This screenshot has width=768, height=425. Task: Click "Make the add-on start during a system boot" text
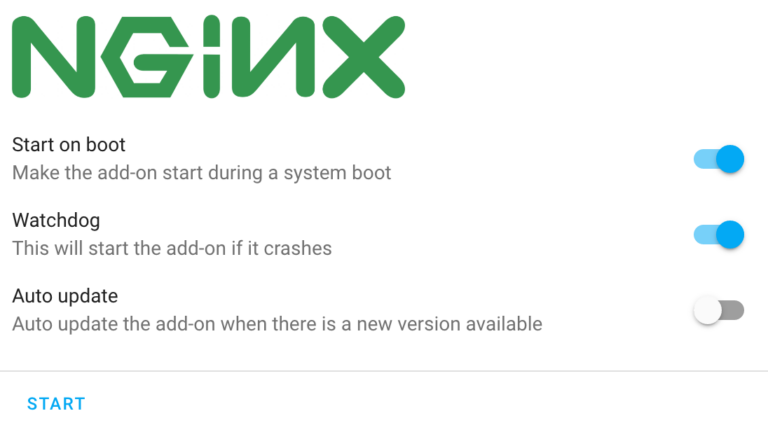click(x=201, y=173)
